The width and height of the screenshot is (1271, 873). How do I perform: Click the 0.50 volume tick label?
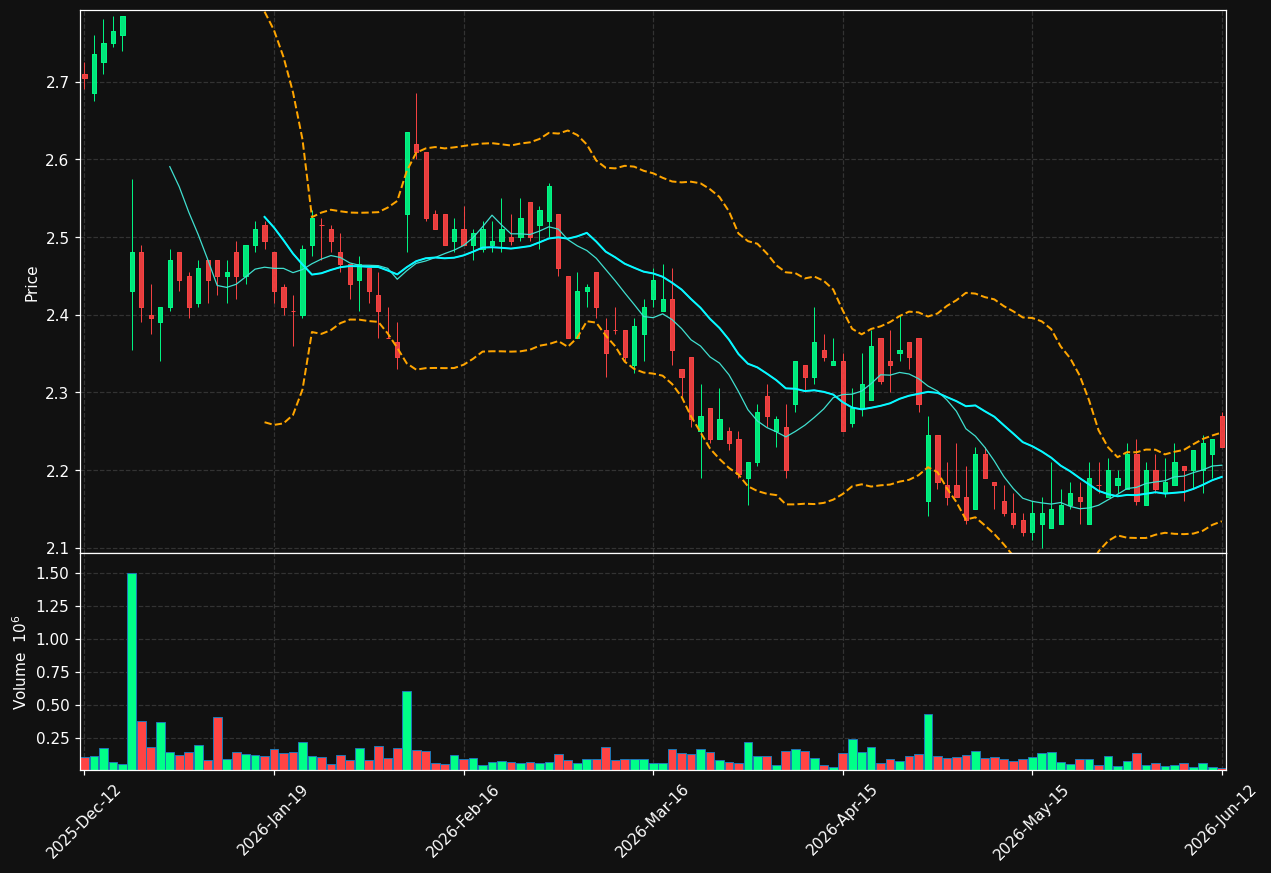tap(53, 705)
